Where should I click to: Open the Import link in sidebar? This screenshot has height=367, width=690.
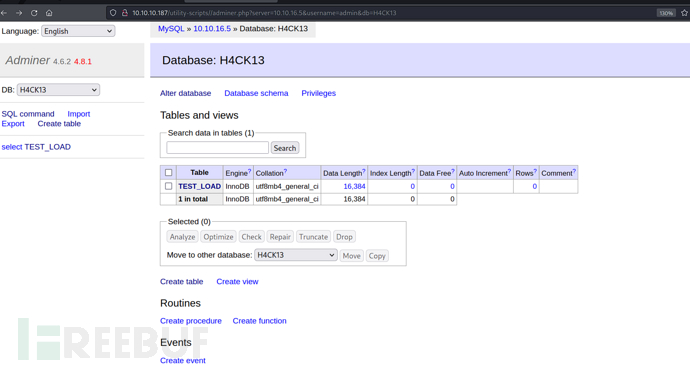pos(79,114)
